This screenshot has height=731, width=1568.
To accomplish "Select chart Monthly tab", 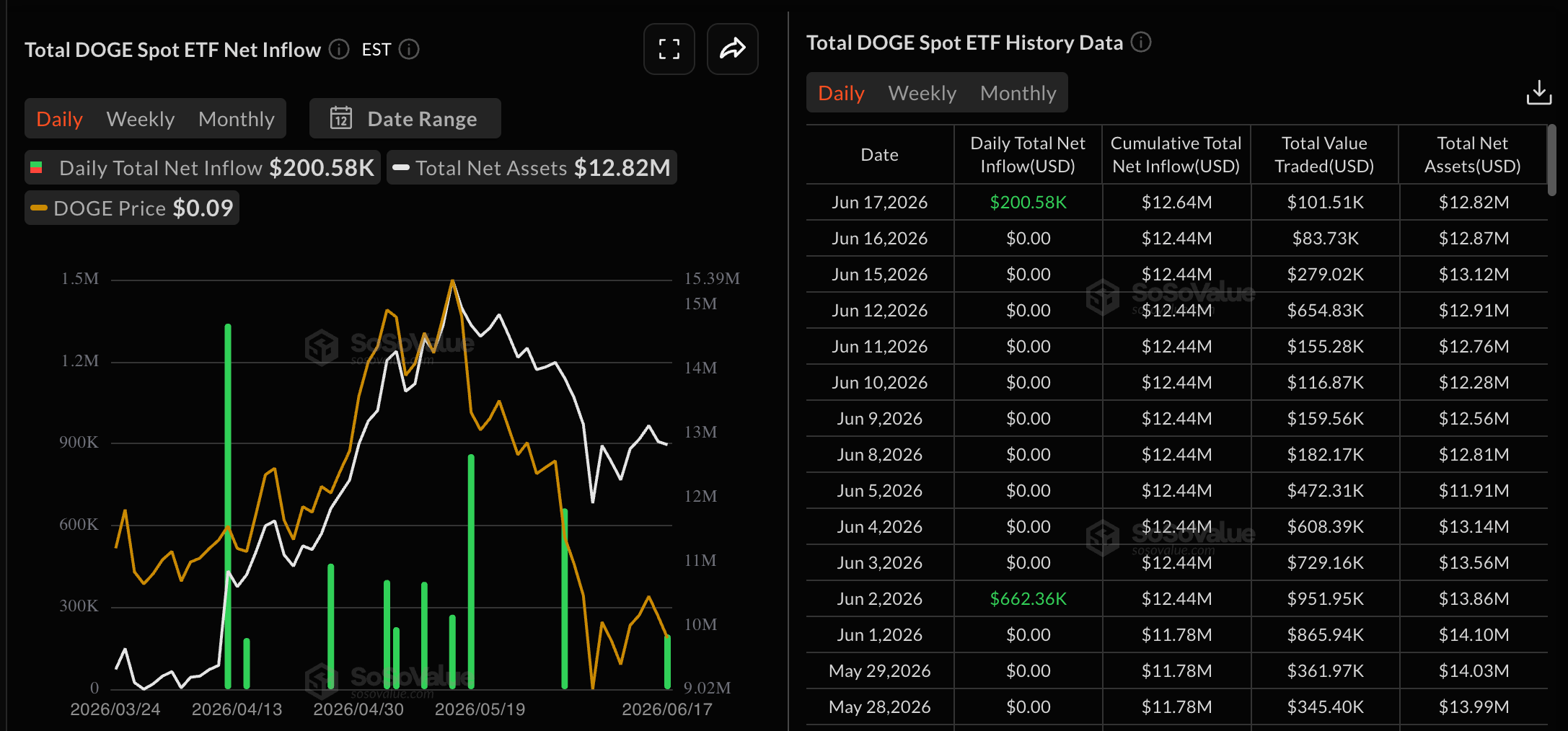I will pos(237,119).
